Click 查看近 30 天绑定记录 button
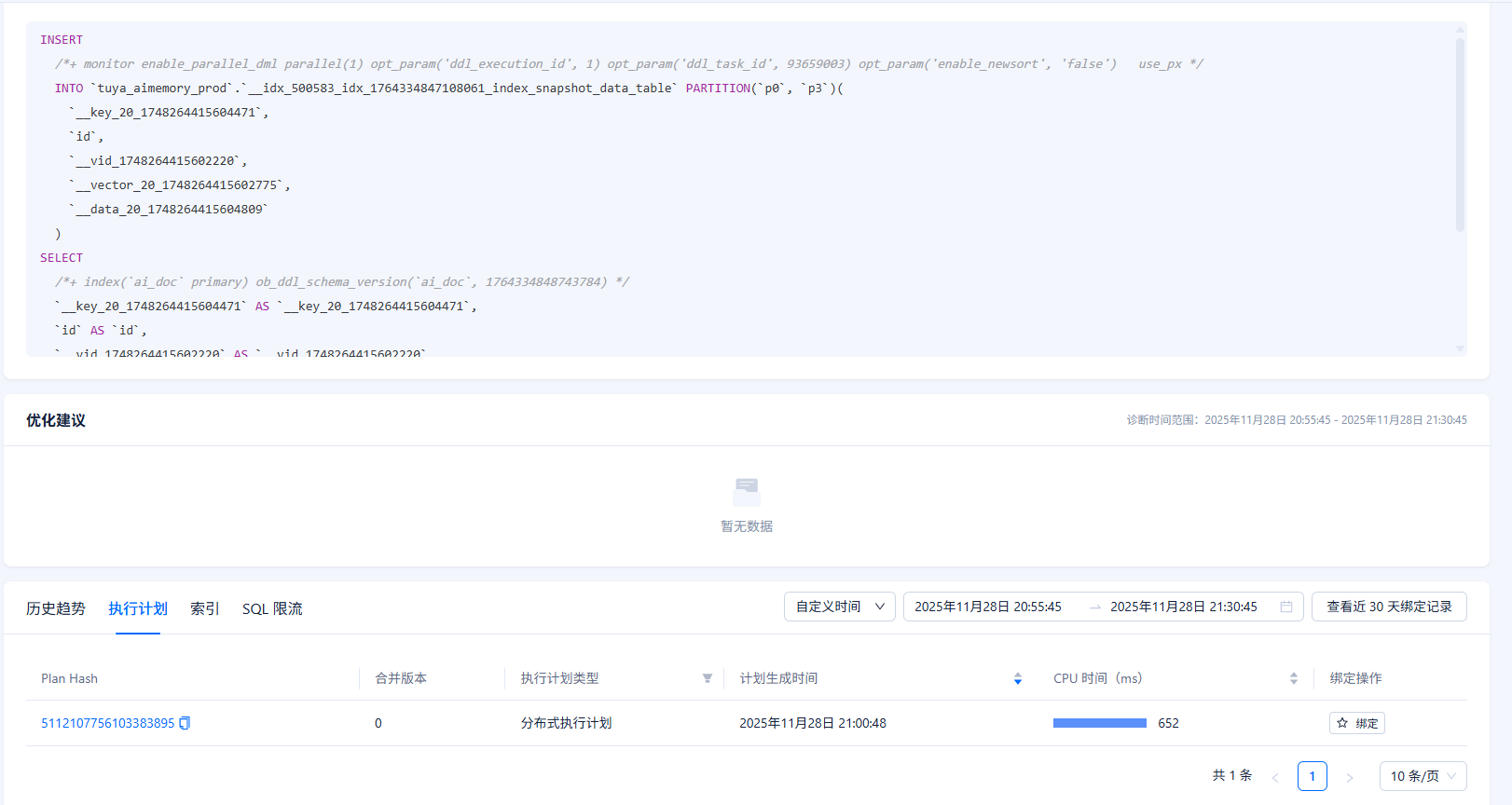 (x=1389, y=607)
